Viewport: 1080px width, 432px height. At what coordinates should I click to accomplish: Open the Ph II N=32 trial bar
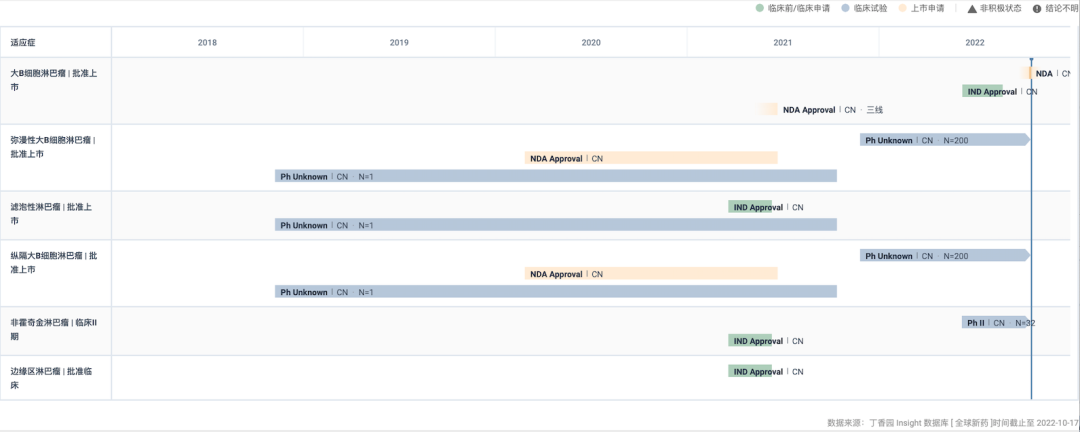click(x=995, y=322)
